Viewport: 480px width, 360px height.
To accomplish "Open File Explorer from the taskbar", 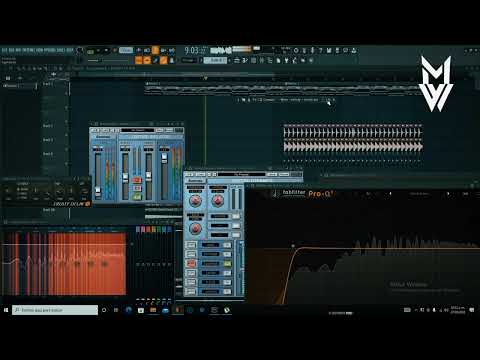I will (x=153, y=310).
